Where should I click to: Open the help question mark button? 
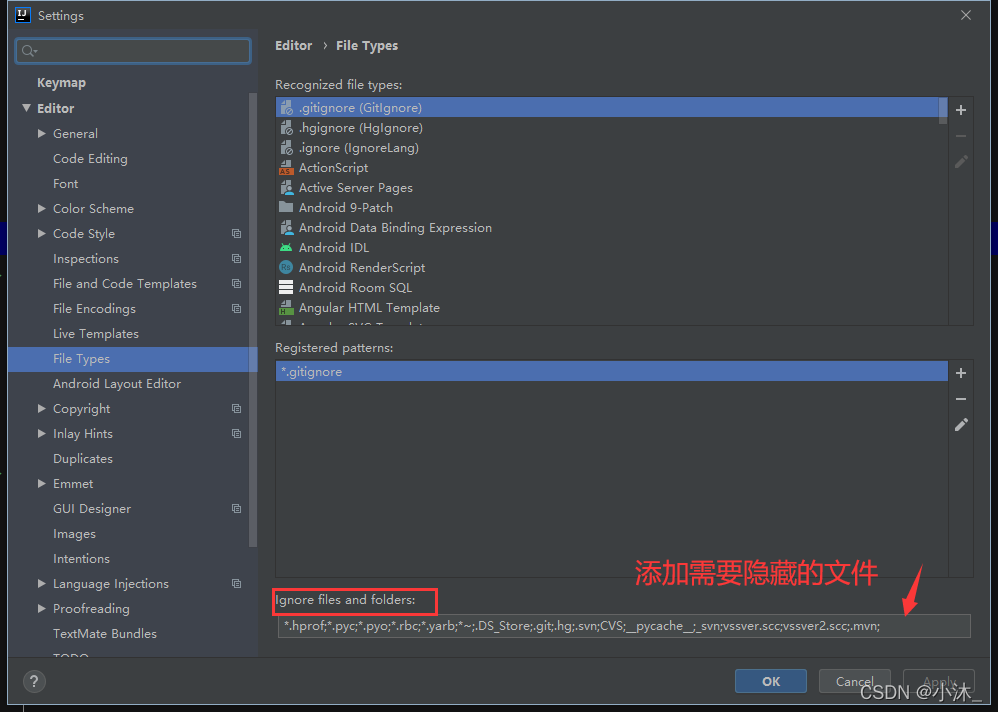(x=34, y=681)
